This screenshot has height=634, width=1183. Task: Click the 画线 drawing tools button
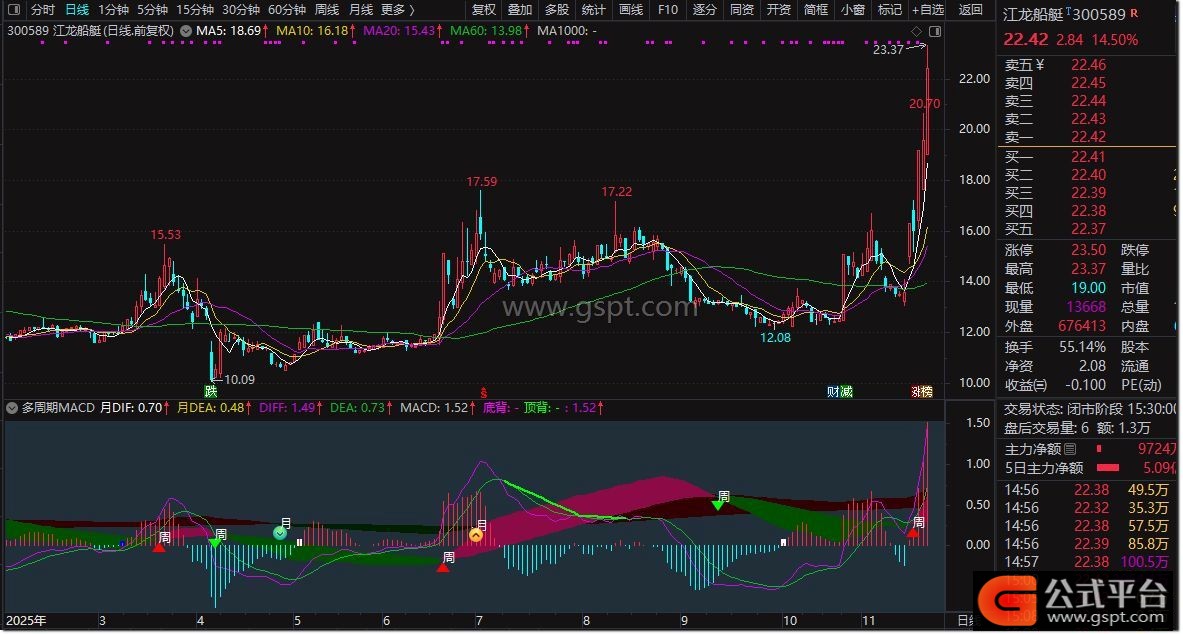(x=630, y=10)
